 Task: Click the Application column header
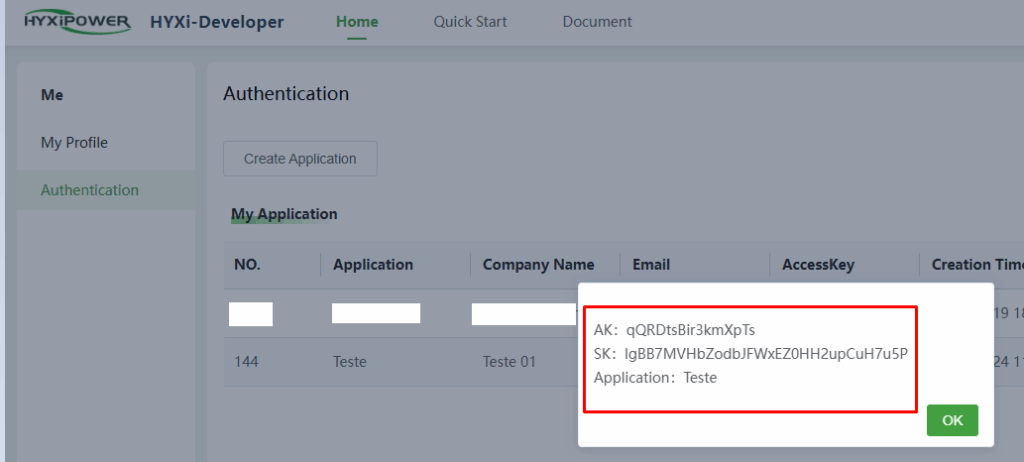373,265
